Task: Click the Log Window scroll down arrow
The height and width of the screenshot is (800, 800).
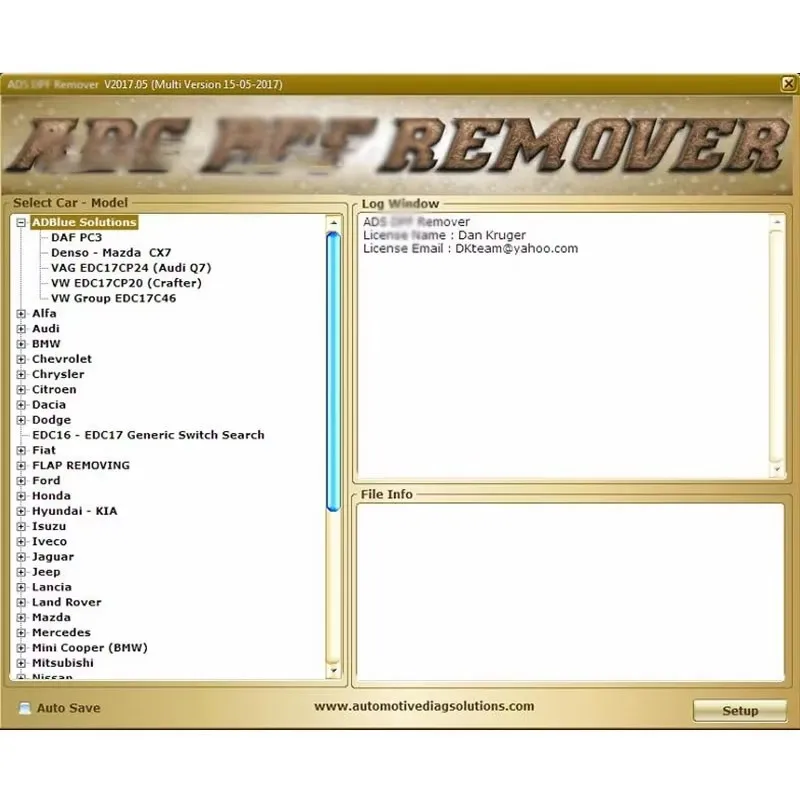Action: click(778, 469)
